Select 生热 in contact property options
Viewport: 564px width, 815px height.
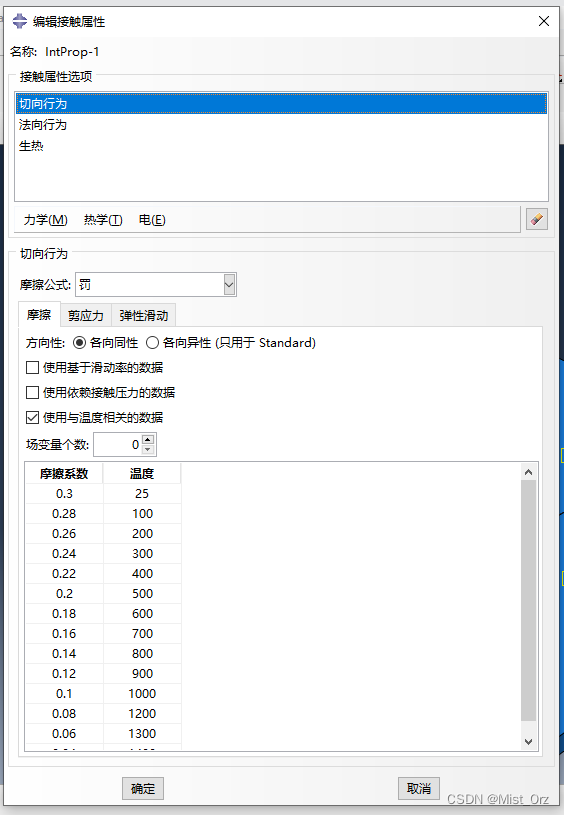[281, 146]
